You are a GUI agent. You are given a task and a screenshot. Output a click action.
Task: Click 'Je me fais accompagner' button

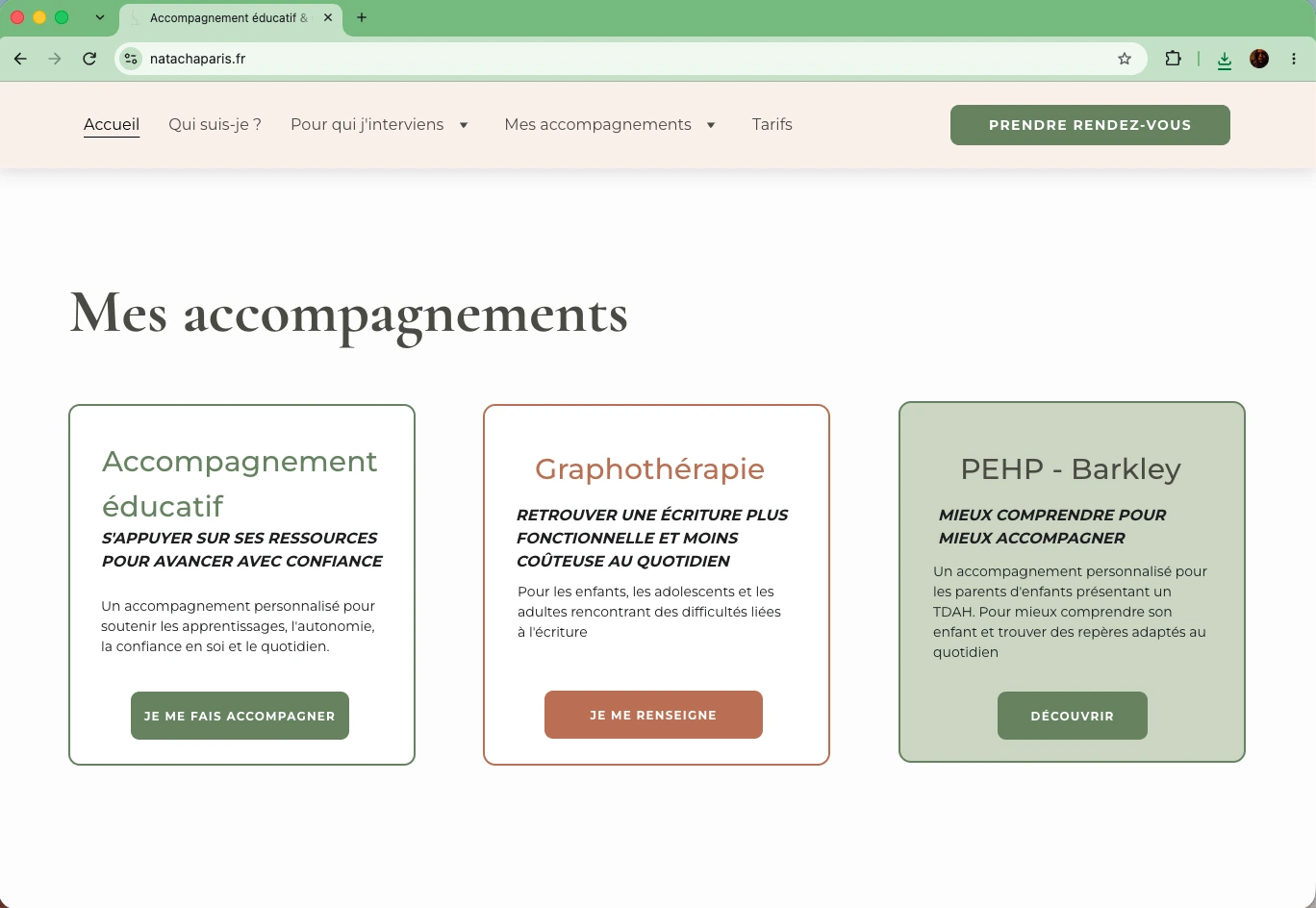[x=240, y=716]
